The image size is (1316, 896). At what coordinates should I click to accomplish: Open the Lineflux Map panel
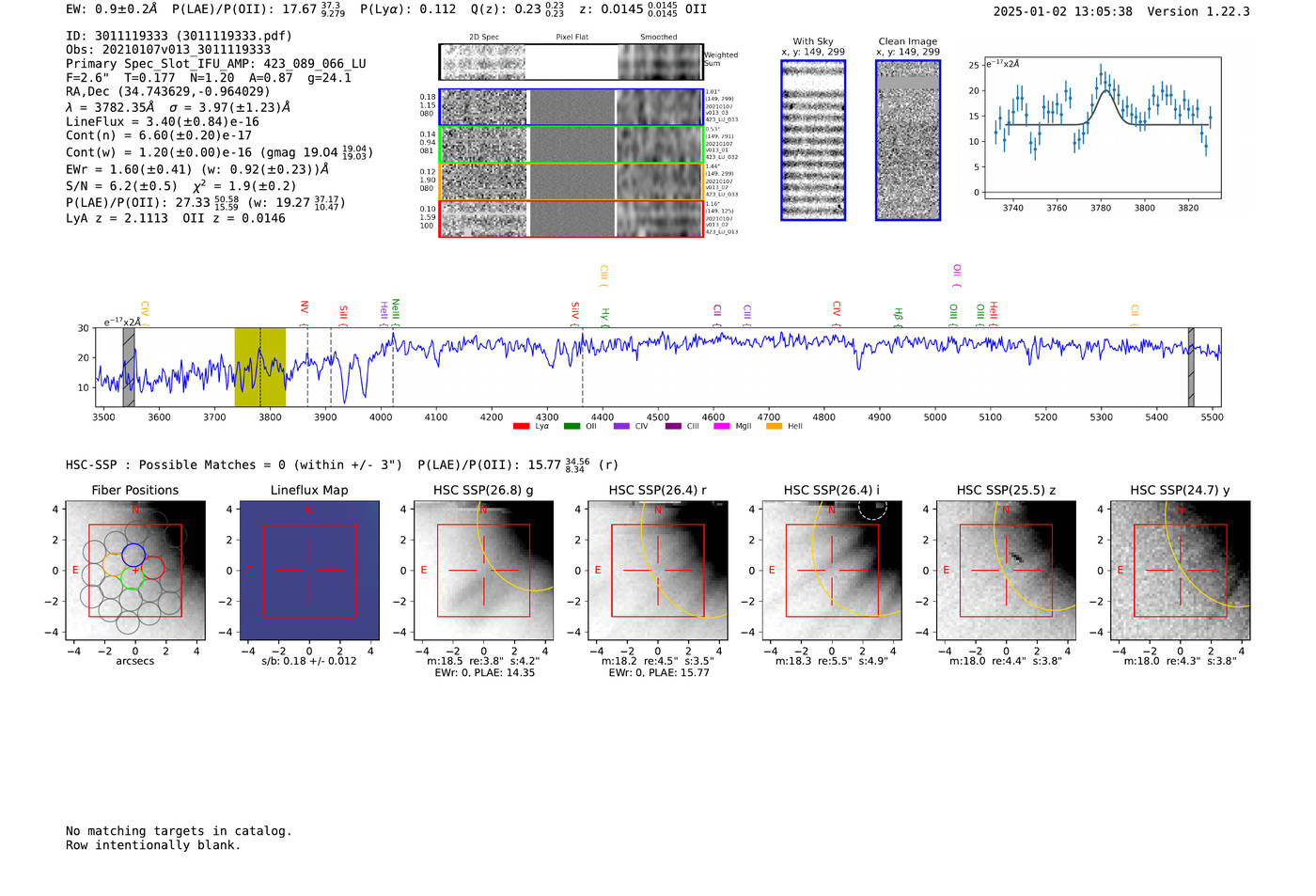coord(309,571)
